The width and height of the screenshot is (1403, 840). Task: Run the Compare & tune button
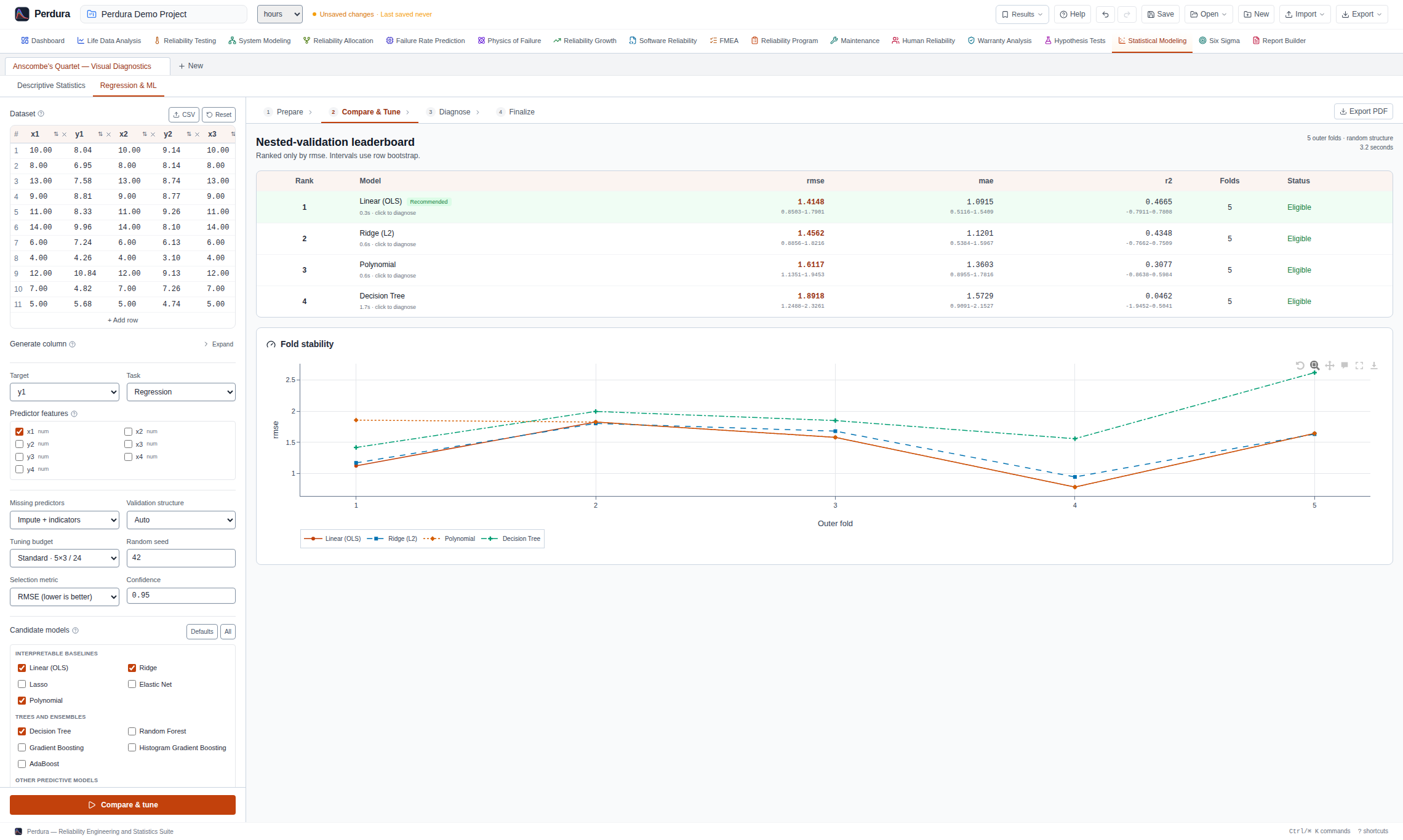click(x=122, y=805)
